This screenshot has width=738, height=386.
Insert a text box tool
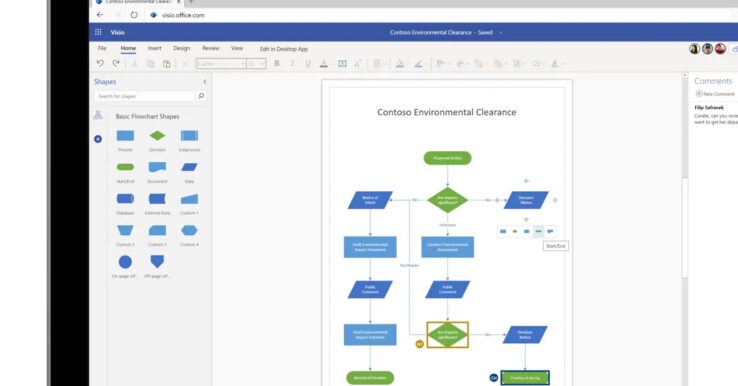click(x=342, y=64)
